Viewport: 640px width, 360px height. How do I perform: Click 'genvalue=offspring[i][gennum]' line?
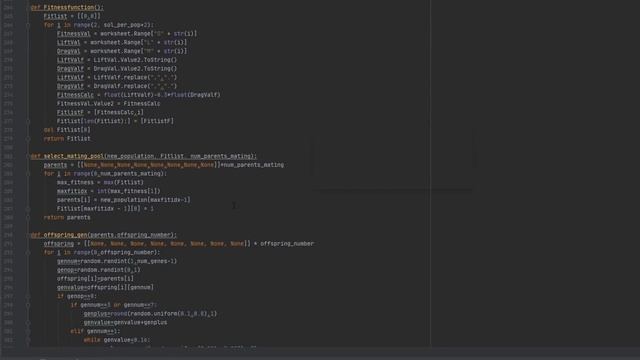tap(105, 287)
